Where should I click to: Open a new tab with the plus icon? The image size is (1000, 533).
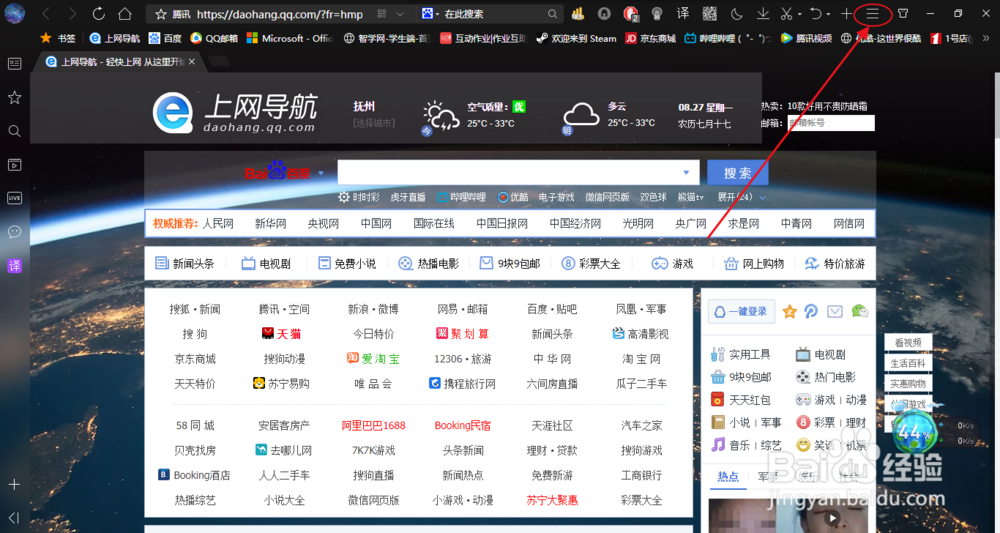[x=846, y=13]
